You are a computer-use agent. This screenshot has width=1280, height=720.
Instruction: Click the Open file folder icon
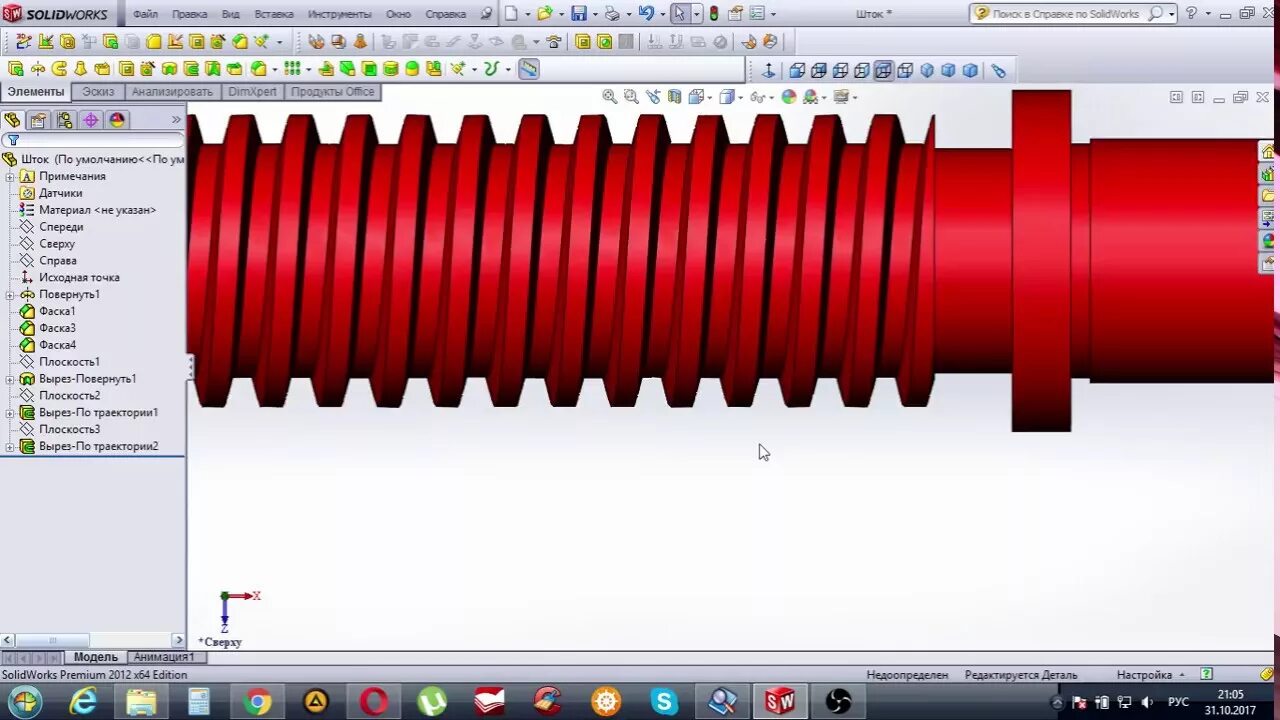pyautogui.click(x=544, y=14)
